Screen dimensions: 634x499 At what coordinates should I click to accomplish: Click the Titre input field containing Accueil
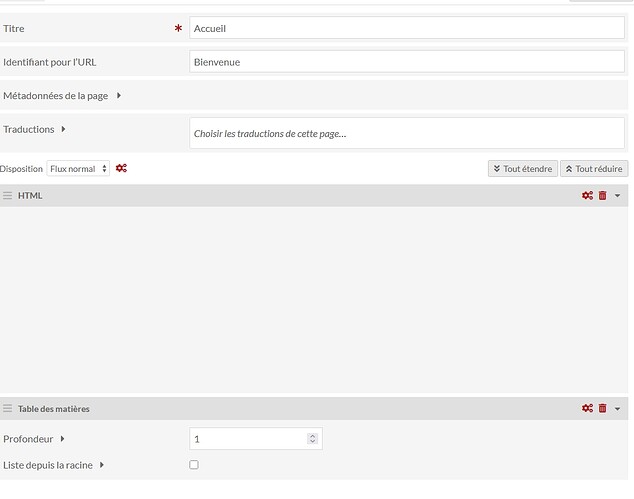[406, 28]
